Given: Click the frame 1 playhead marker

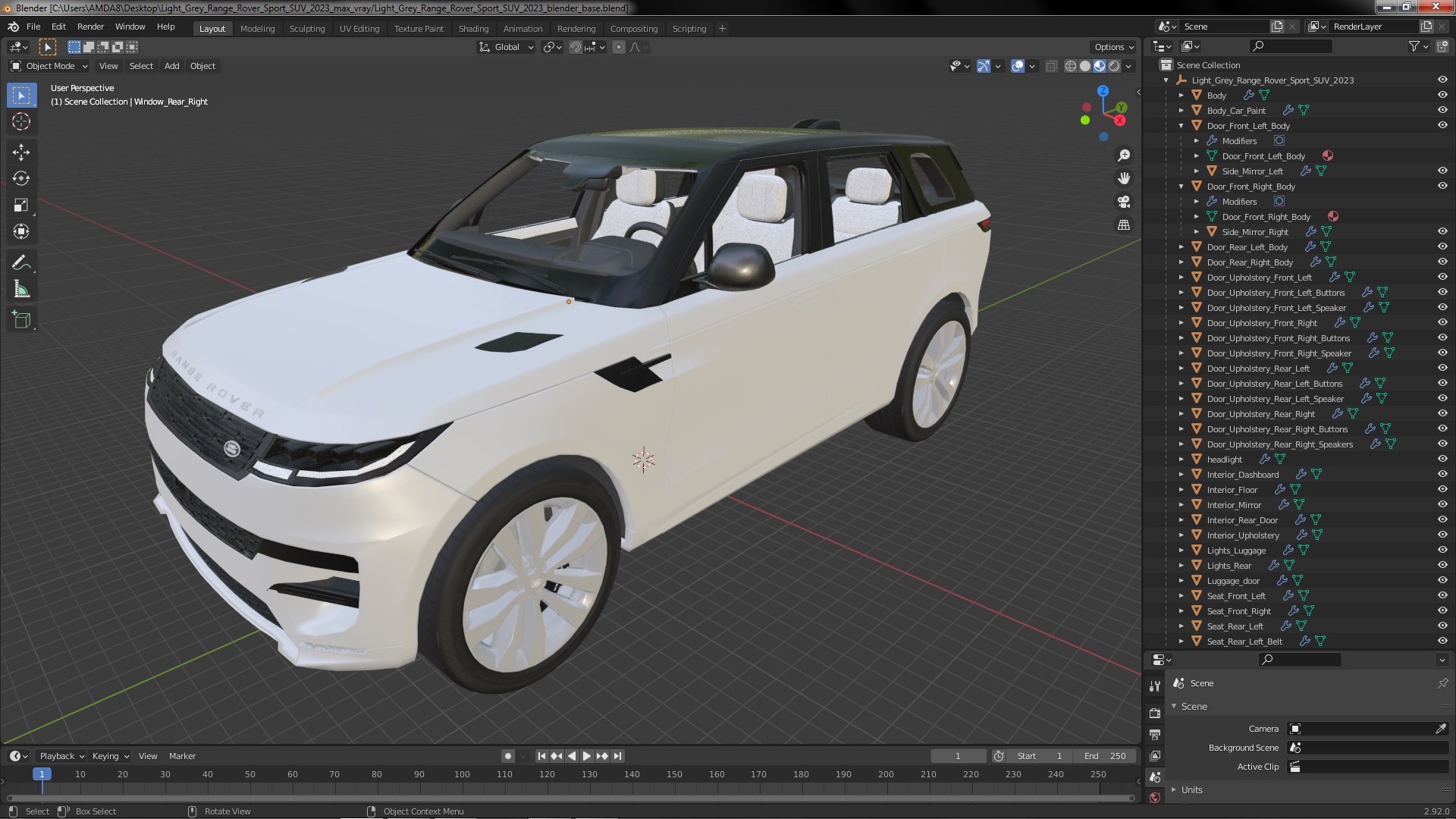Looking at the screenshot, I should tap(42, 774).
